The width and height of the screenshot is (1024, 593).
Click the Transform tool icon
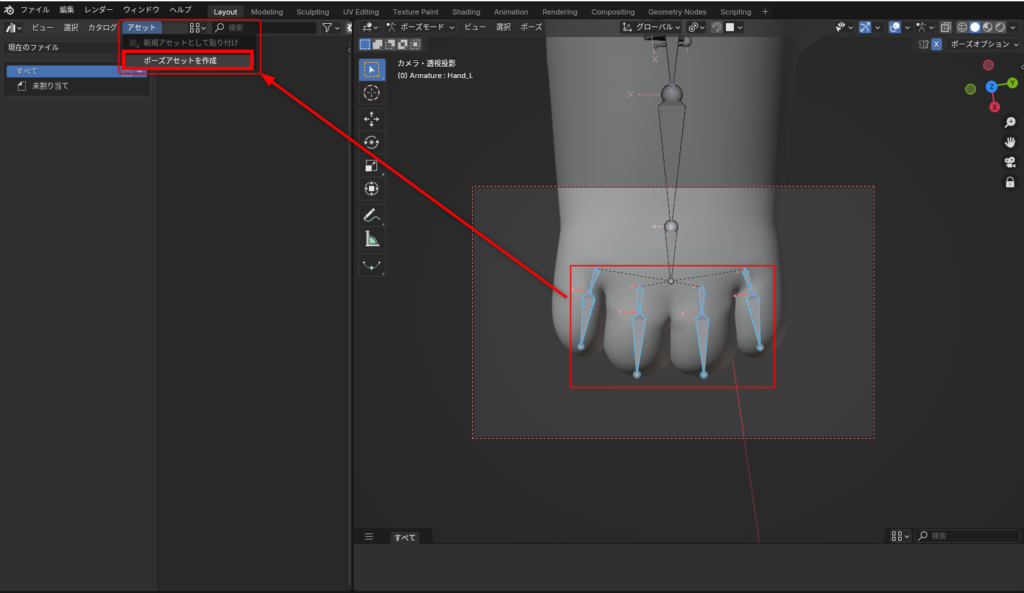(x=371, y=188)
